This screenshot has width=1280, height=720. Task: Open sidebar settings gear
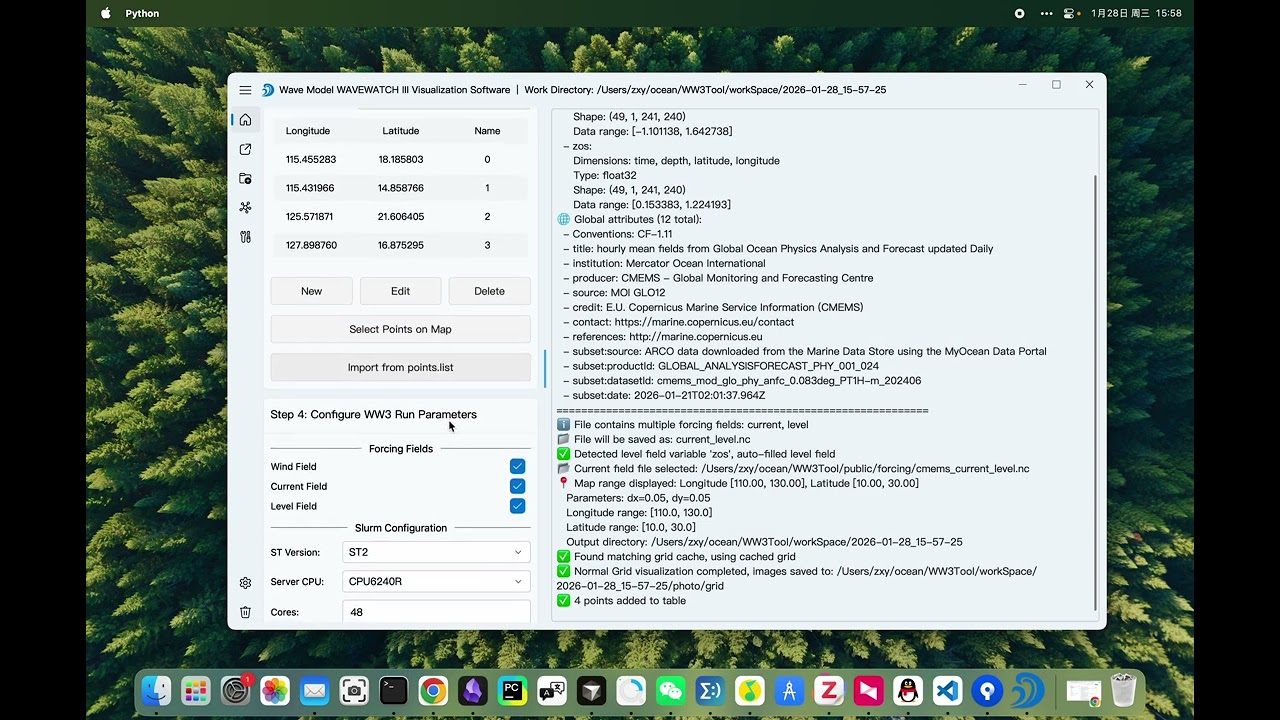(245, 583)
